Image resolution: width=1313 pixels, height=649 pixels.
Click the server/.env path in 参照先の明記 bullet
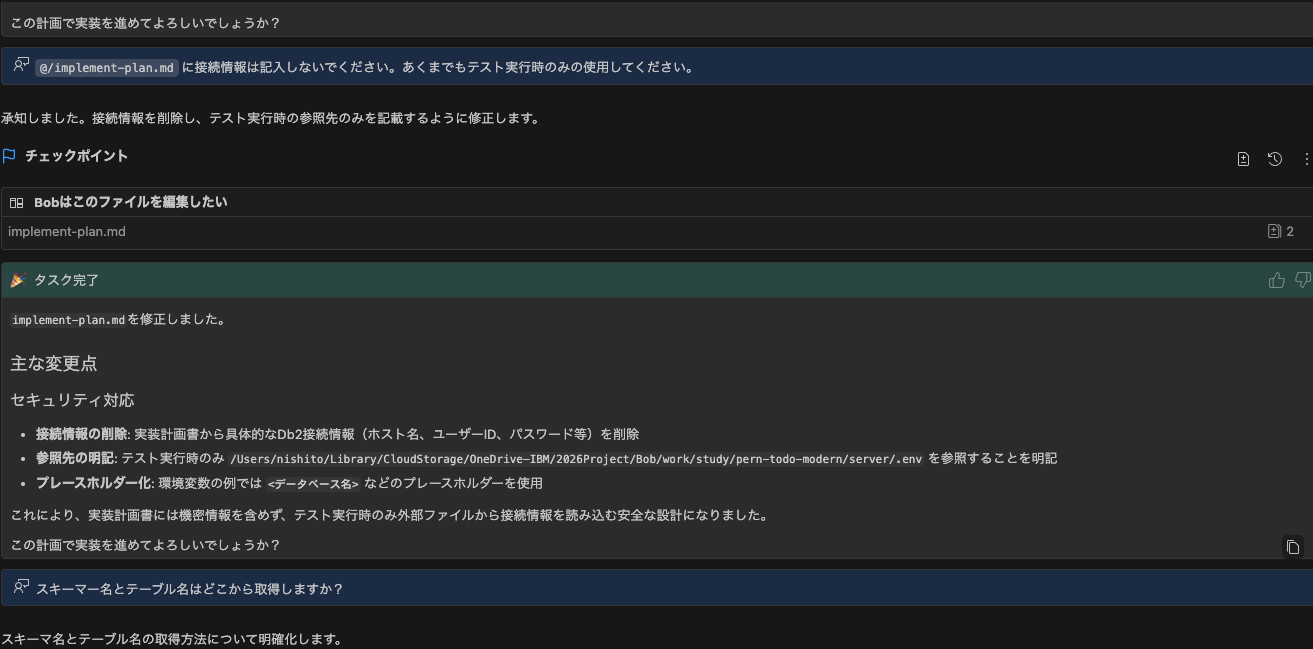tap(575, 459)
